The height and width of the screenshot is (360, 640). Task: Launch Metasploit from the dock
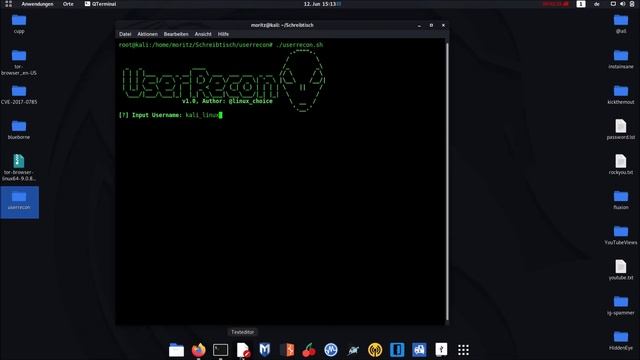[264, 350]
